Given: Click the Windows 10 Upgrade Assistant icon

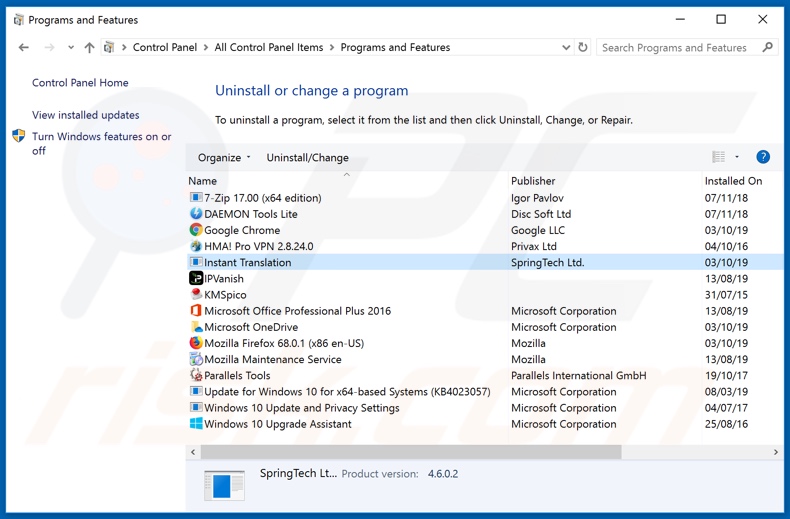Looking at the screenshot, I should (195, 423).
